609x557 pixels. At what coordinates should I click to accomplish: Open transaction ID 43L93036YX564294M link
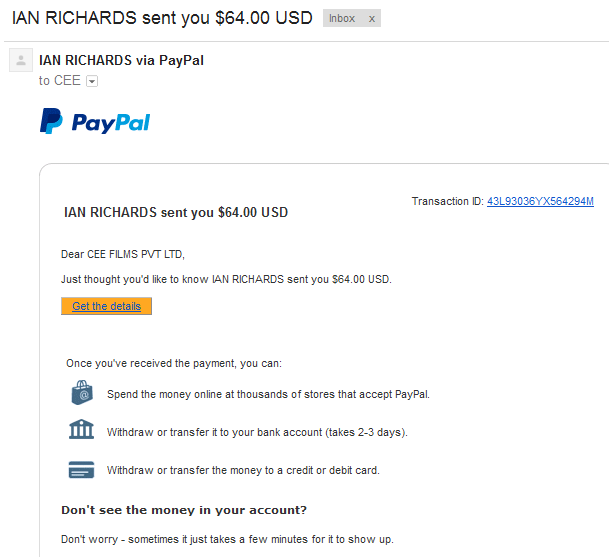coord(540,201)
